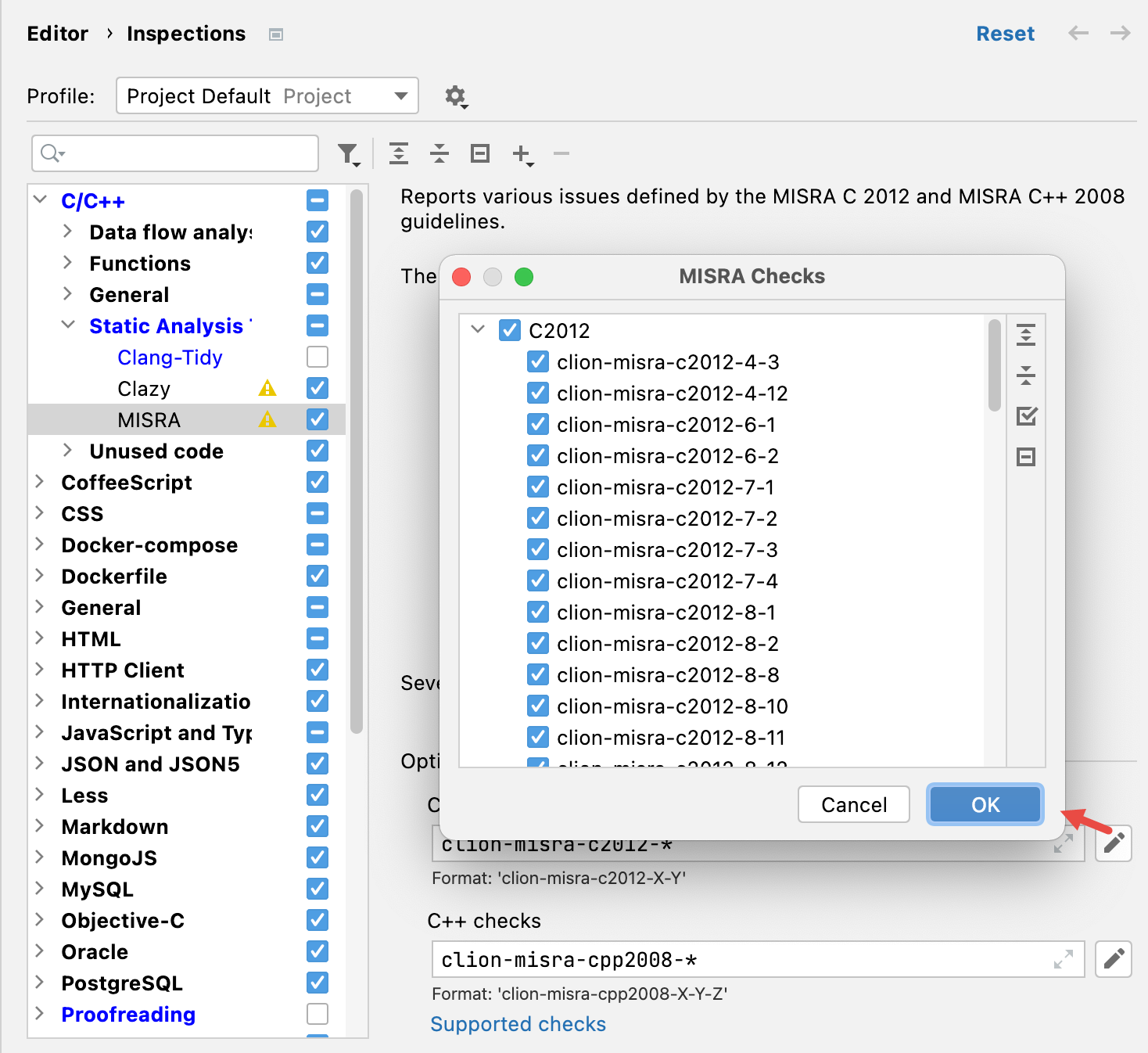Click the OK button

tap(985, 804)
